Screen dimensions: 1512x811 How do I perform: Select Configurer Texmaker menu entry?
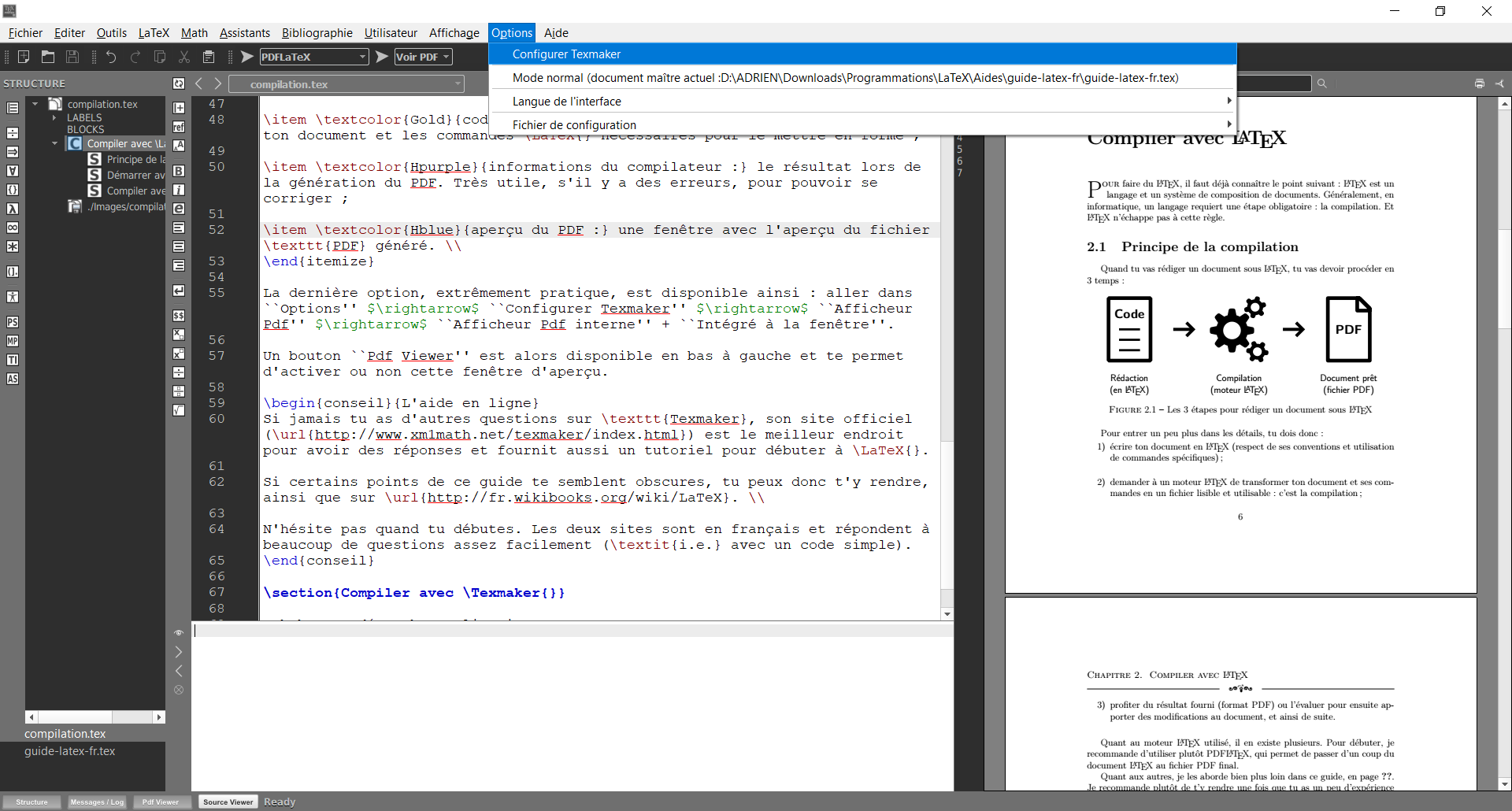click(566, 54)
